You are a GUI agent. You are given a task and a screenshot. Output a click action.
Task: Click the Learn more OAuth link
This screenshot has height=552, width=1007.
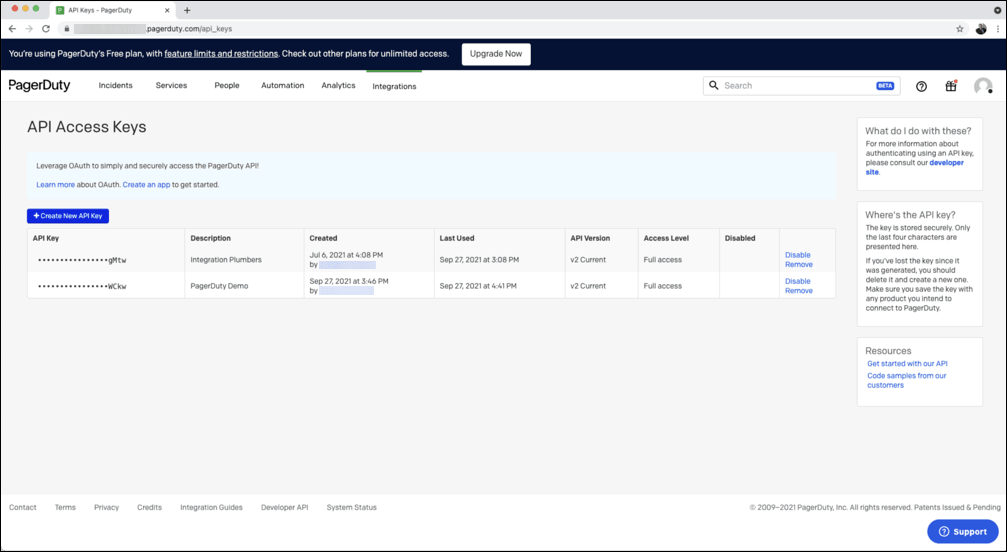(x=55, y=185)
